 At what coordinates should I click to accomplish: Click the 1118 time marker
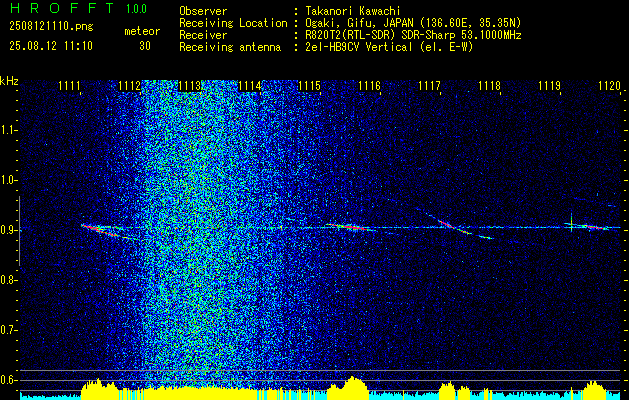point(489,86)
